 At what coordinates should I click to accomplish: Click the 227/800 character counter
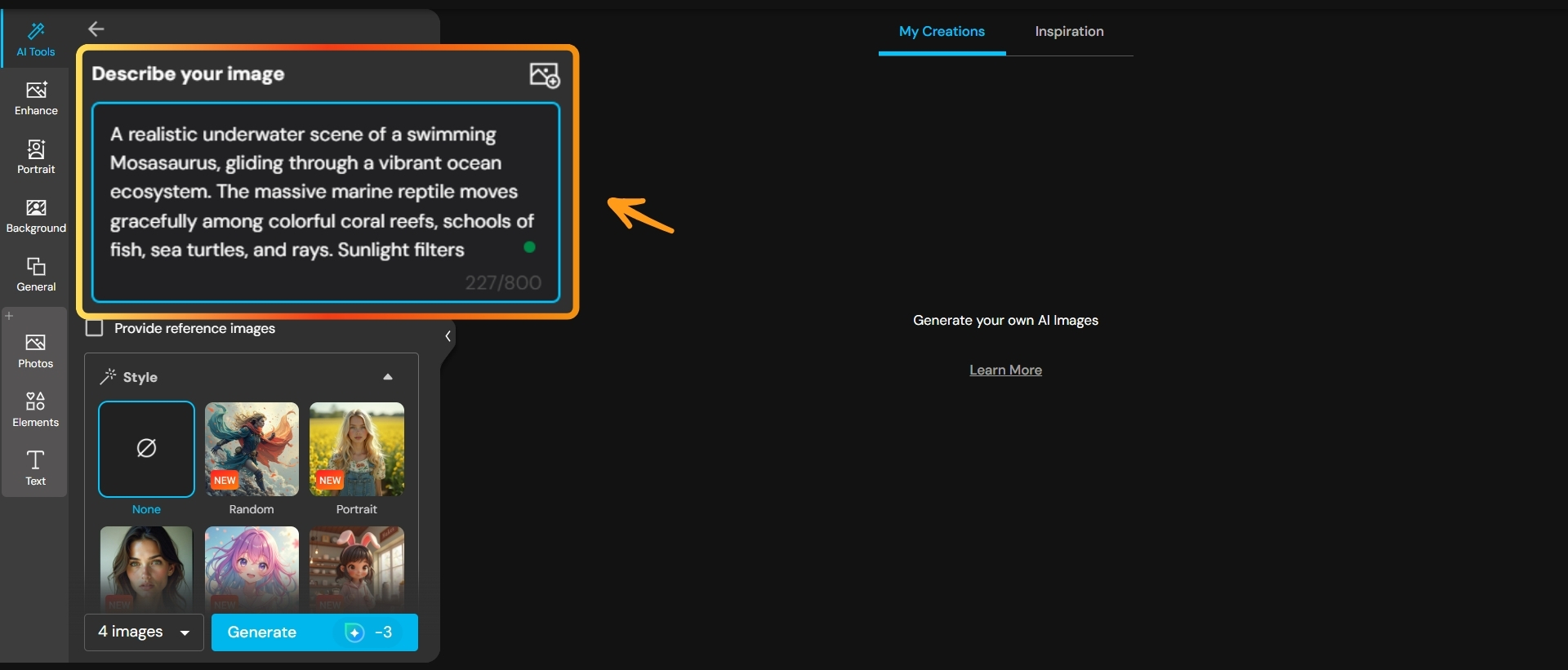click(x=503, y=282)
